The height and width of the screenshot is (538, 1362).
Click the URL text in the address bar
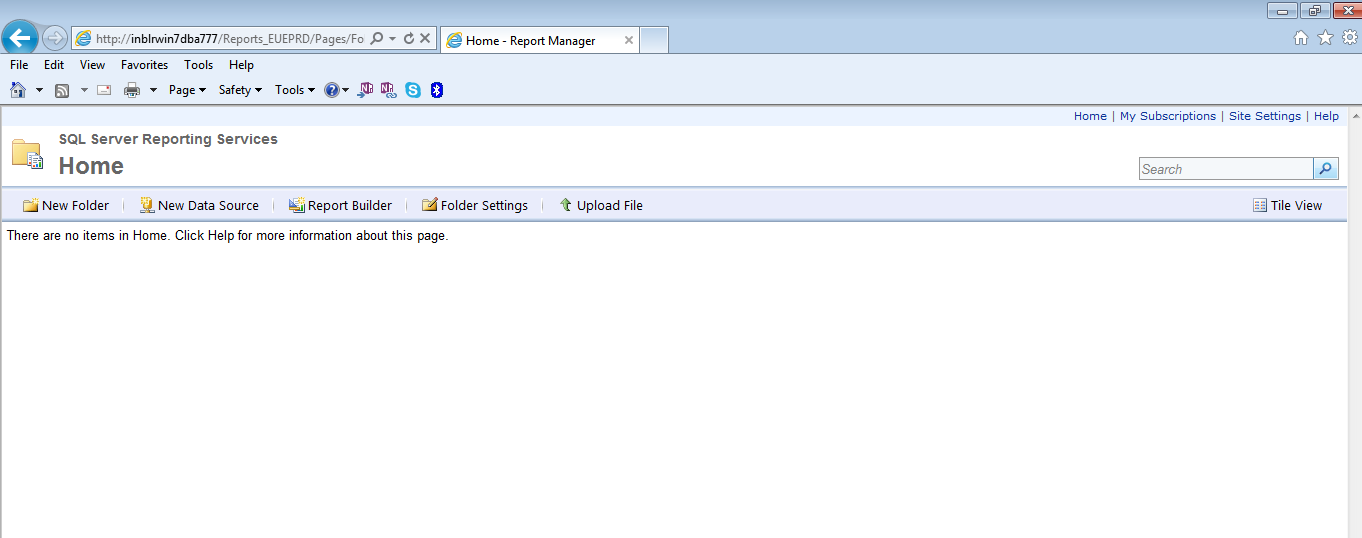[229, 39]
